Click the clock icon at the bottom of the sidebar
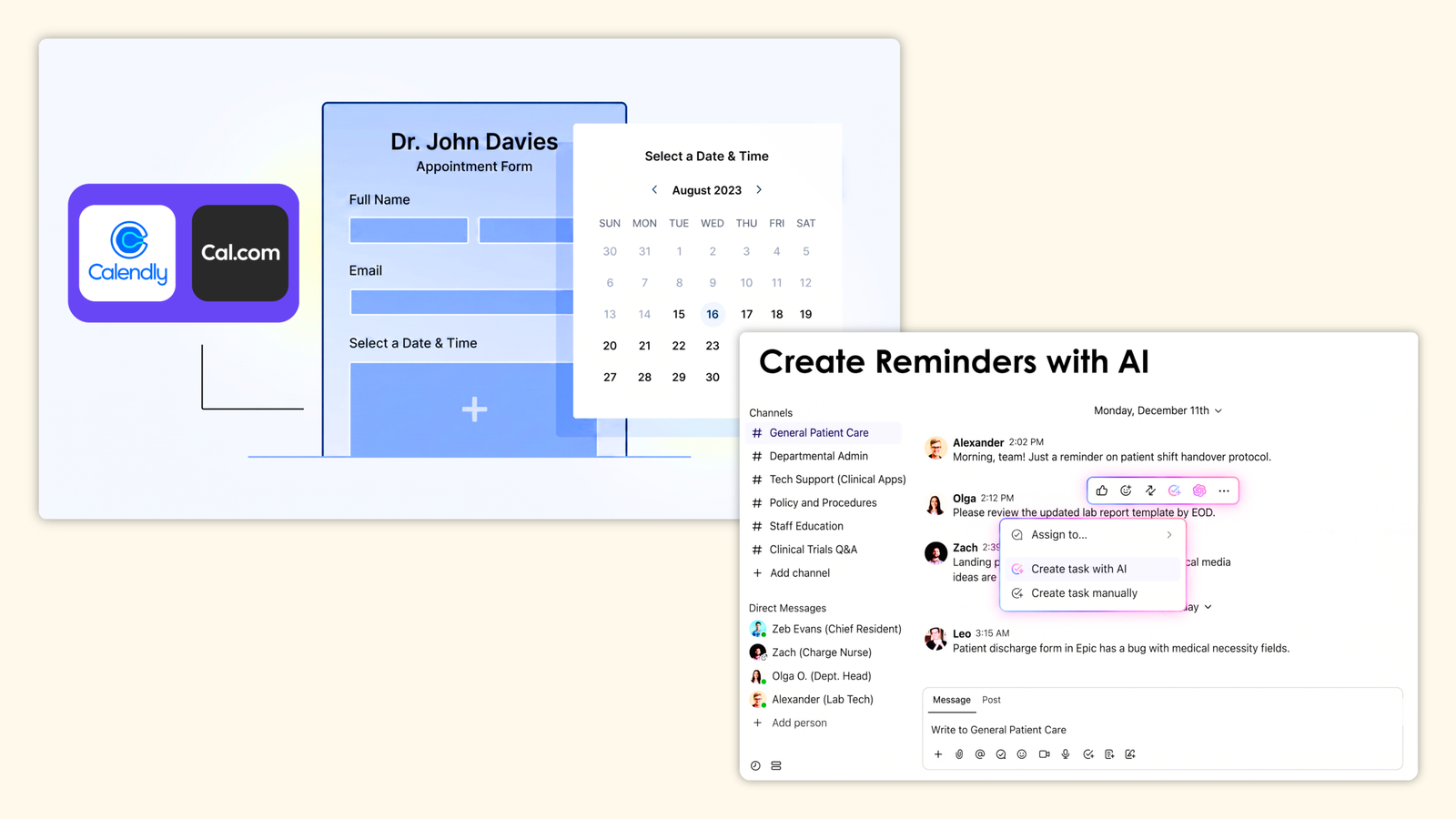 (x=755, y=766)
